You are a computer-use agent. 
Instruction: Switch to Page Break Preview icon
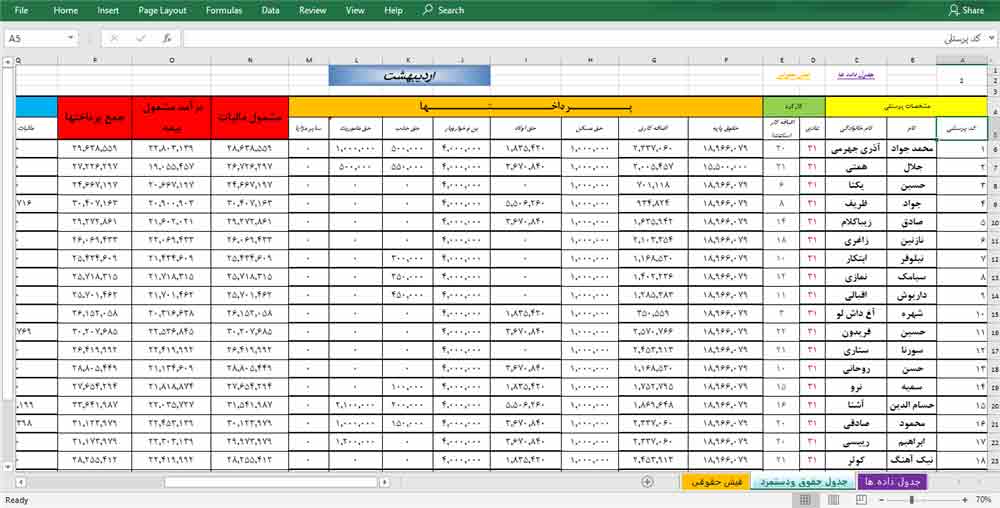click(864, 500)
